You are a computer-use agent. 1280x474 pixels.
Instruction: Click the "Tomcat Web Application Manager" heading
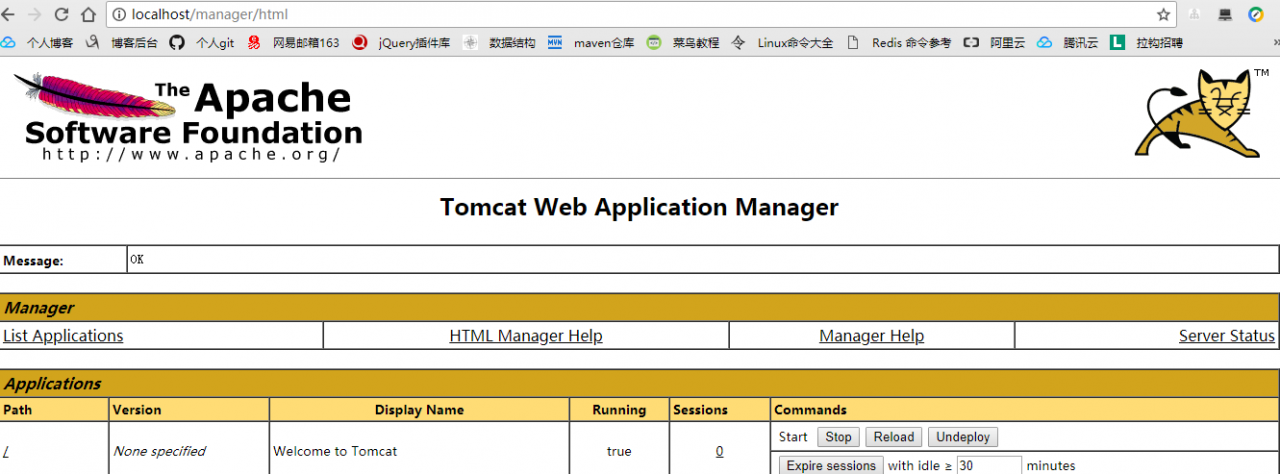[639, 207]
